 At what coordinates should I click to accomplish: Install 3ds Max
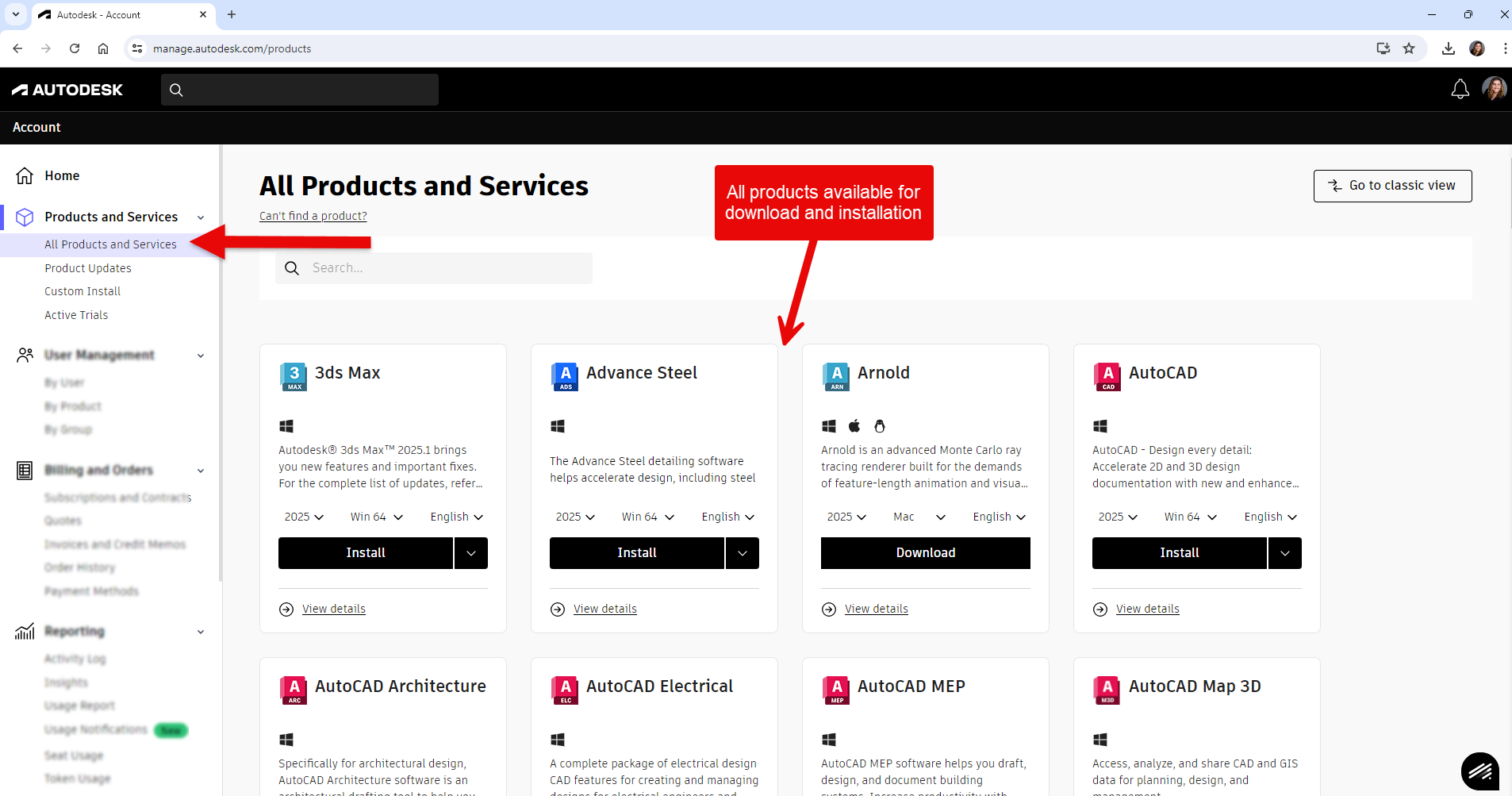366,553
